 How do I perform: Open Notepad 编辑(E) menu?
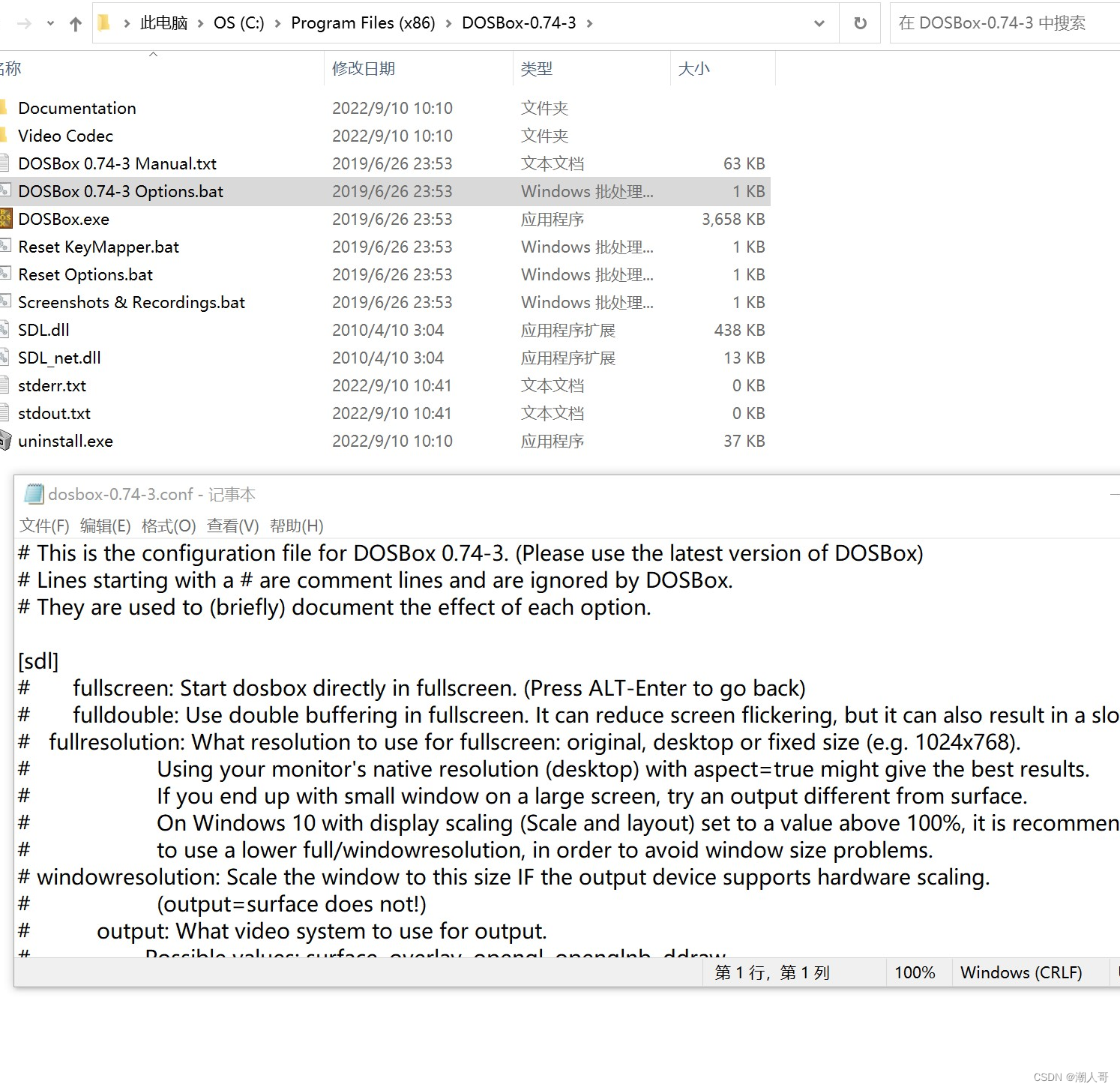point(105,526)
